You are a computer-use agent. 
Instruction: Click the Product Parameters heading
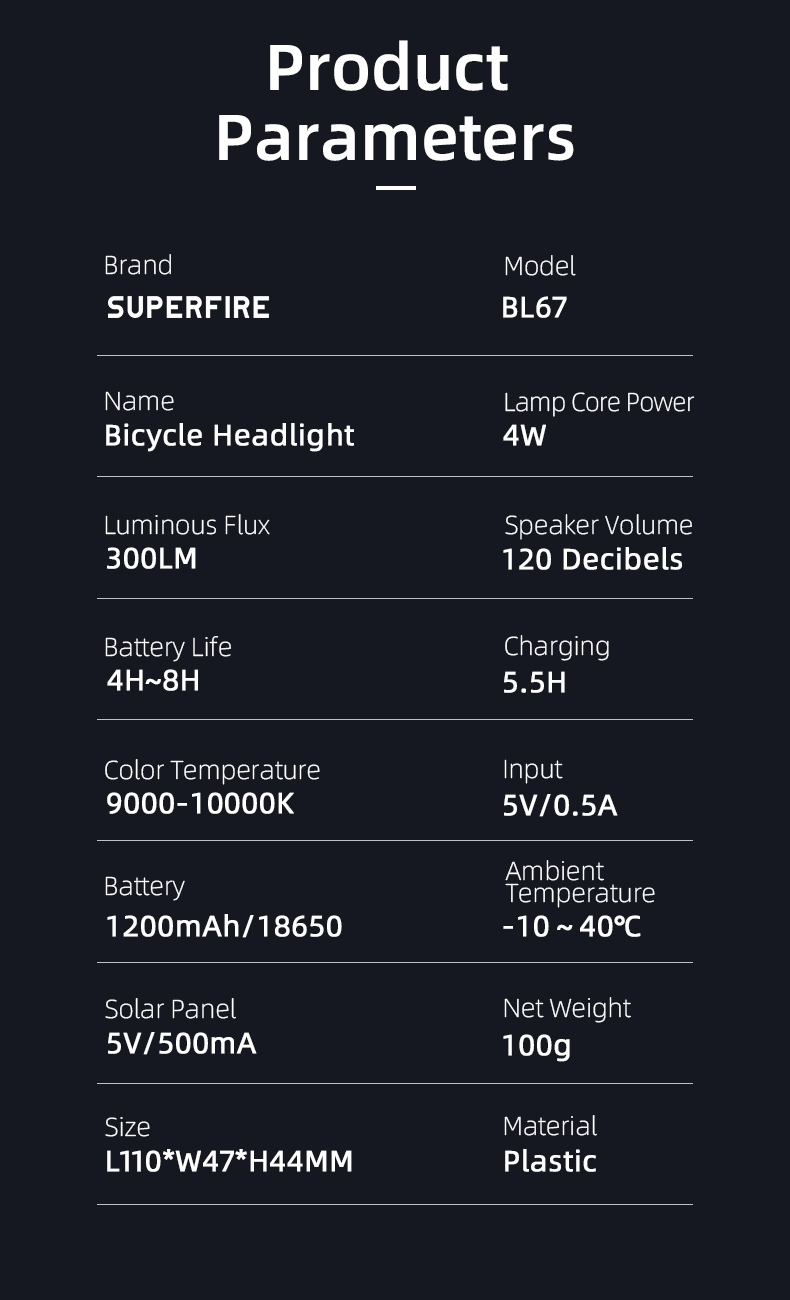(x=395, y=102)
